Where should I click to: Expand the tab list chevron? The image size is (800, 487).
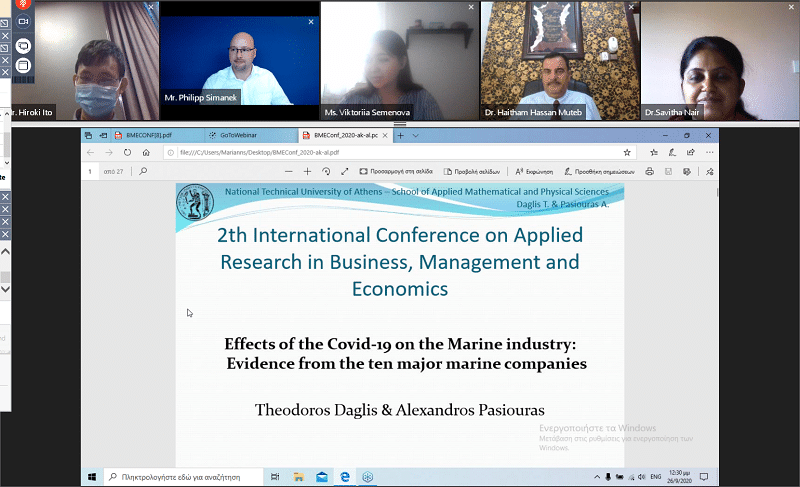tap(416, 135)
